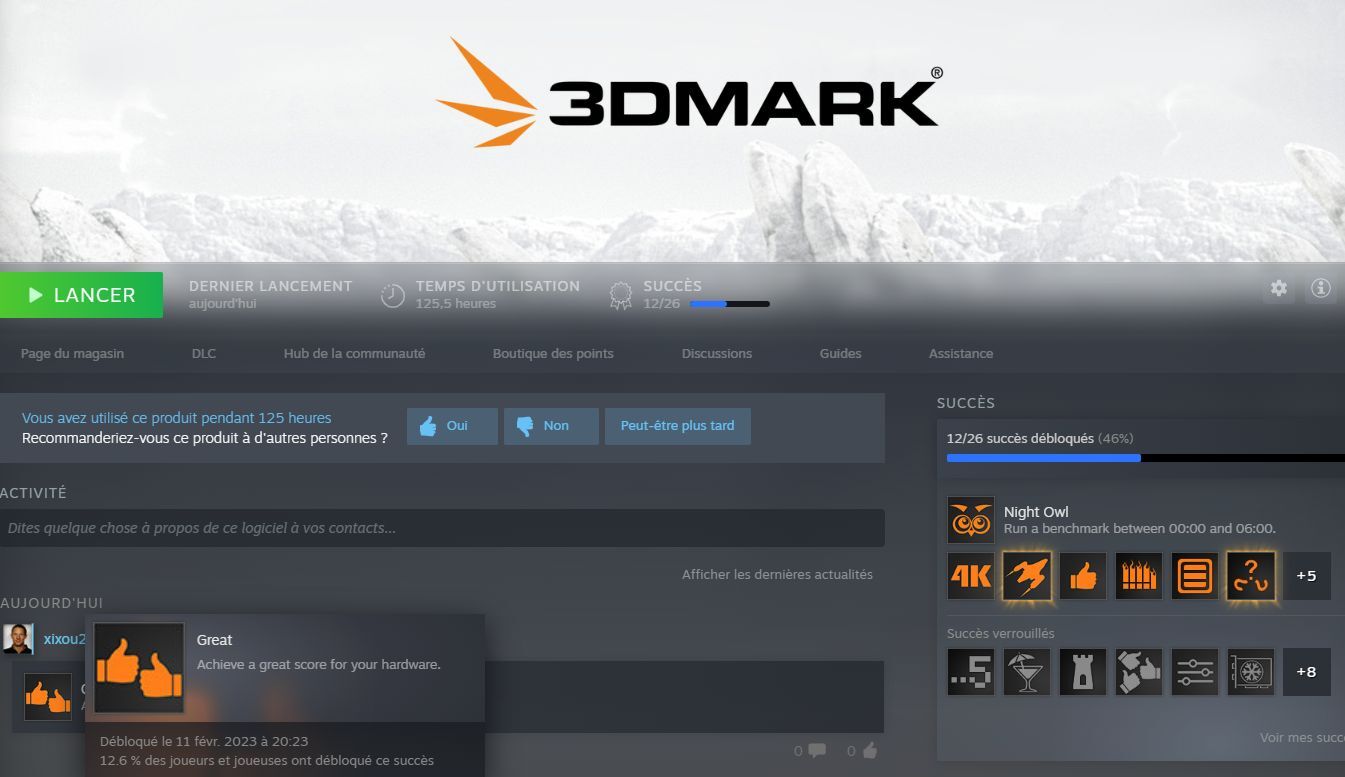Click the SUCCÈS 12/26 header label
The image size is (1345, 777).
[x=673, y=294]
